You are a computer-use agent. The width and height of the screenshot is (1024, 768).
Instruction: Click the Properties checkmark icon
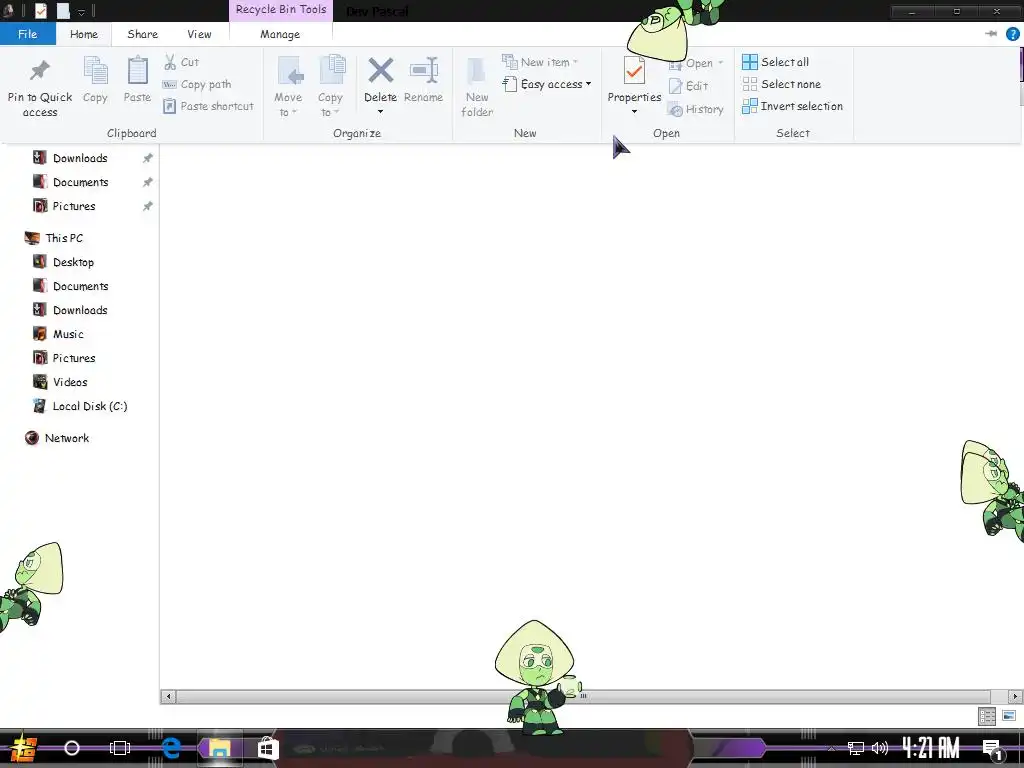pos(634,71)
